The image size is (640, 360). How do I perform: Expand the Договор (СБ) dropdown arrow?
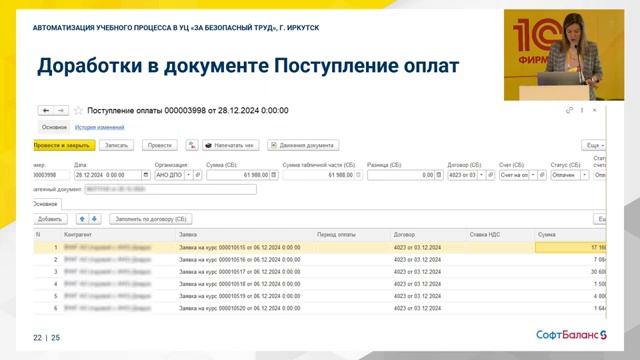(x=482, y=175)
